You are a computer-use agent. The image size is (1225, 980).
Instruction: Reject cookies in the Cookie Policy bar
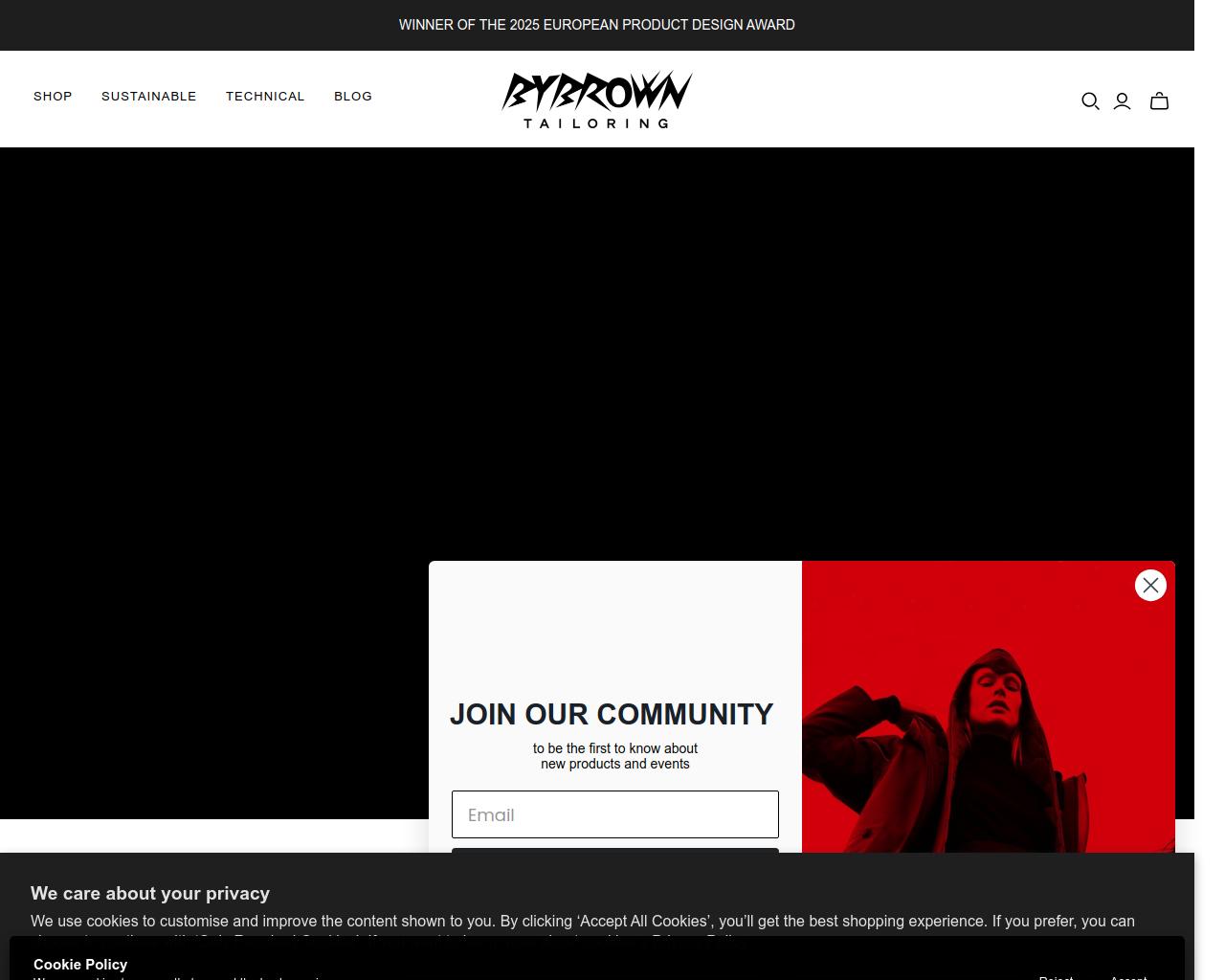(x=1056, y=975)
